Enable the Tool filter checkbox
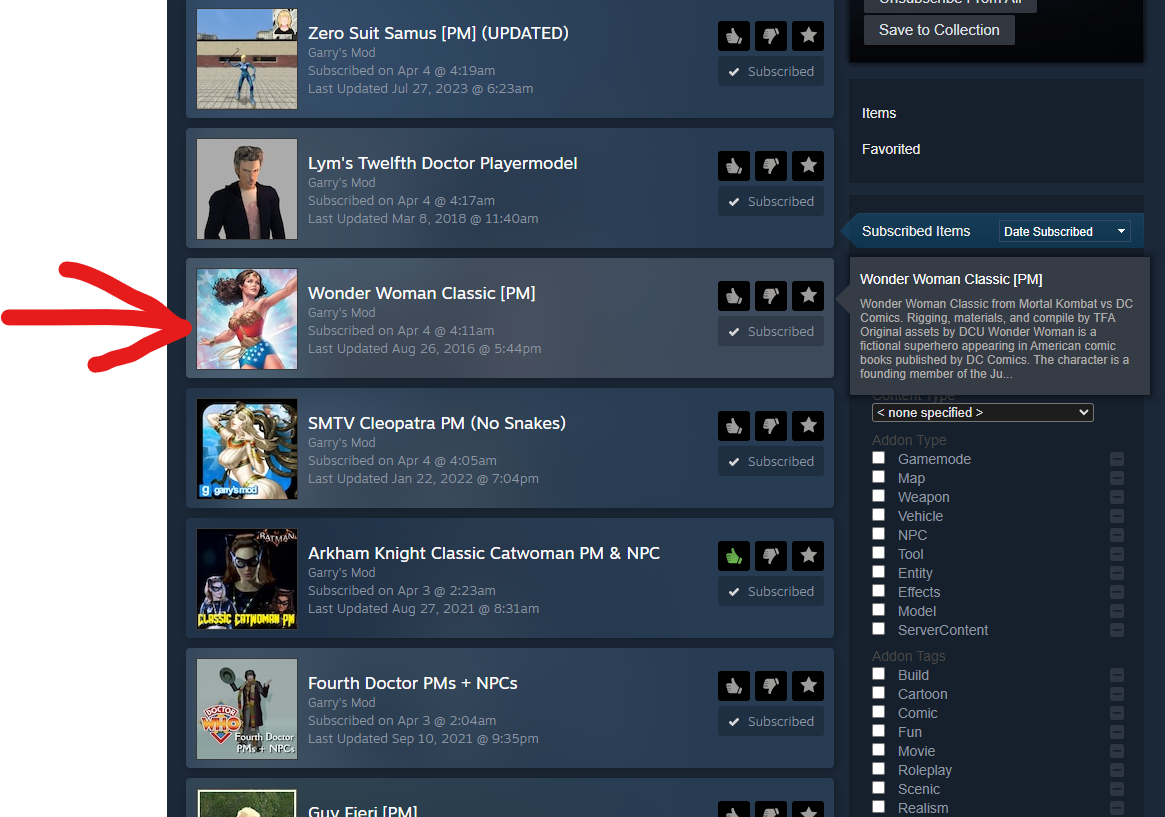The image size is (1165, 817). (x=878, y=553)
